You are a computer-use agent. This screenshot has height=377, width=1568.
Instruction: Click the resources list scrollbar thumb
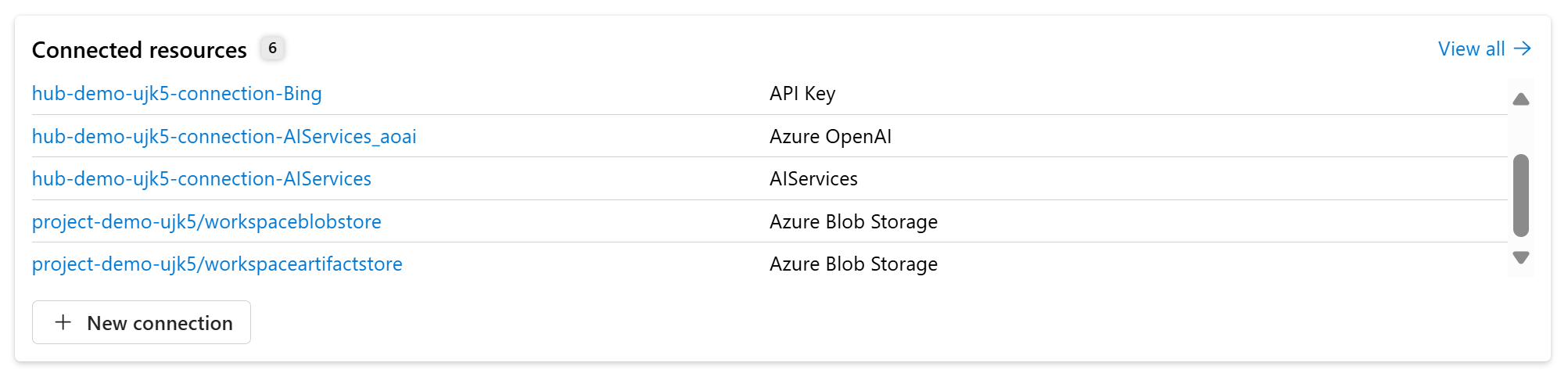coord(1520,196)
